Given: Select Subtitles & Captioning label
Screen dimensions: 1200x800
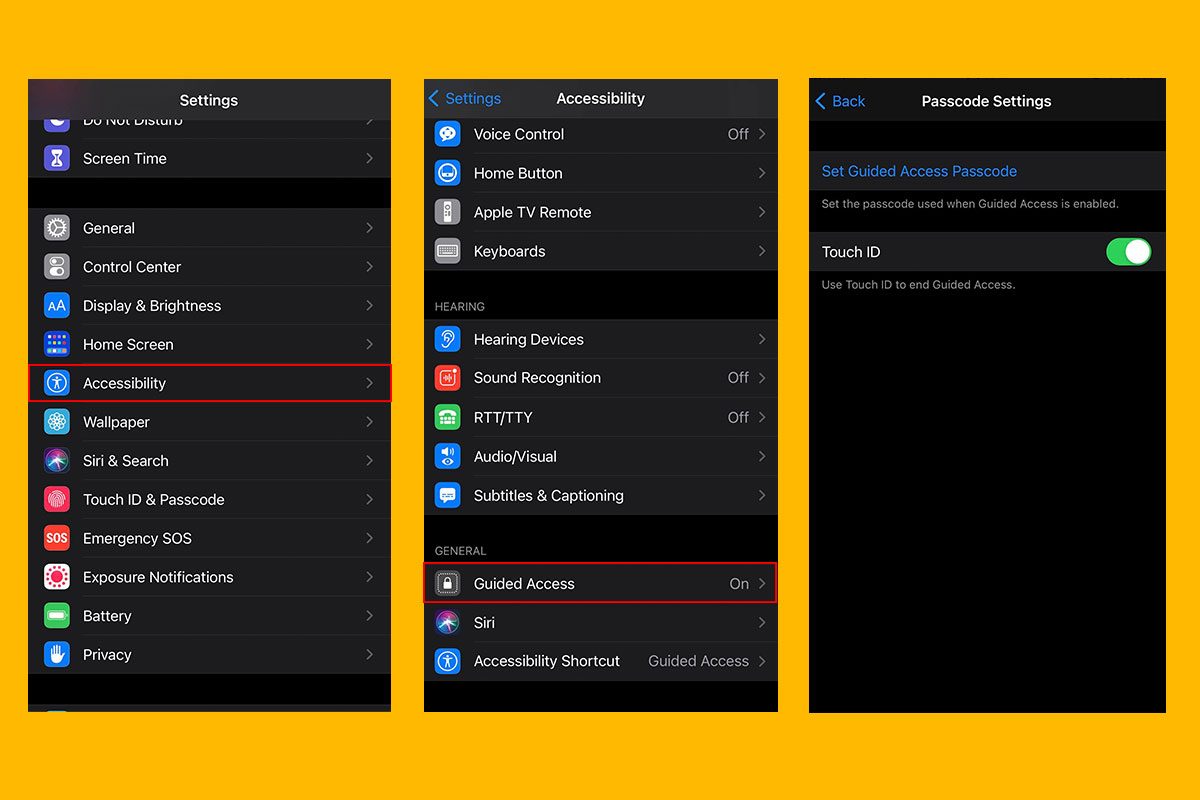Looking at the screenshot, I should coord(549,495).
